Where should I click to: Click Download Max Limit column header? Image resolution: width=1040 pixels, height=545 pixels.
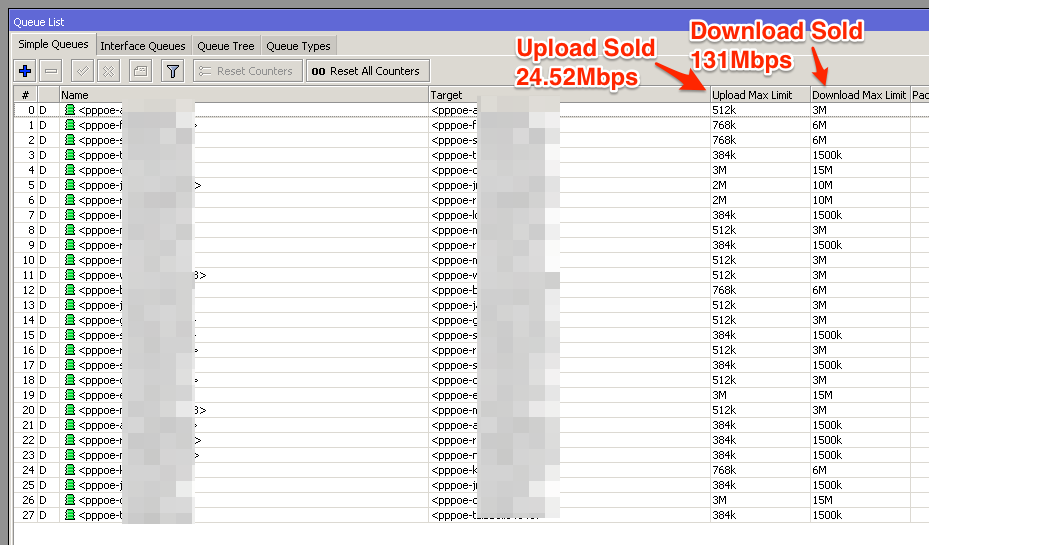click(860, 95)
